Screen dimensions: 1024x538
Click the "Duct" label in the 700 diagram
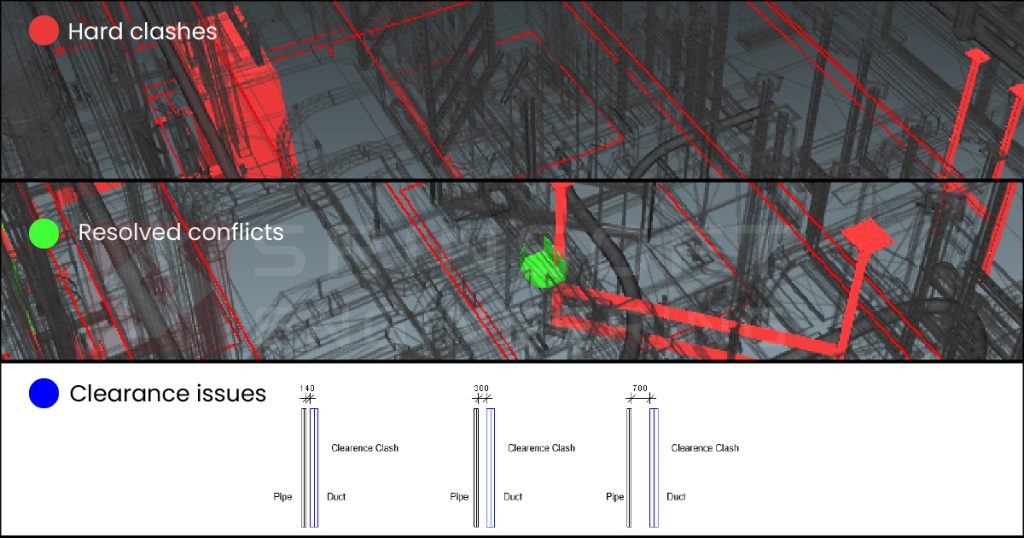676,497
